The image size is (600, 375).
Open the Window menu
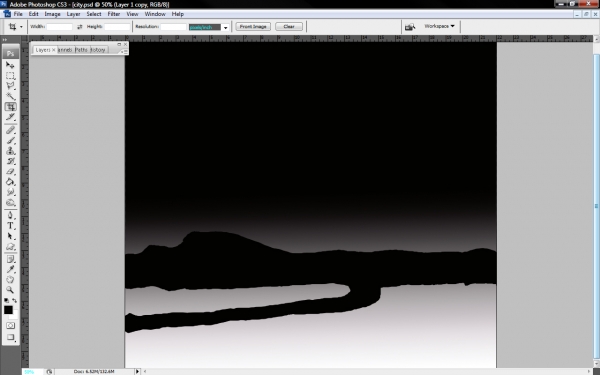click(x=155, y=14)
